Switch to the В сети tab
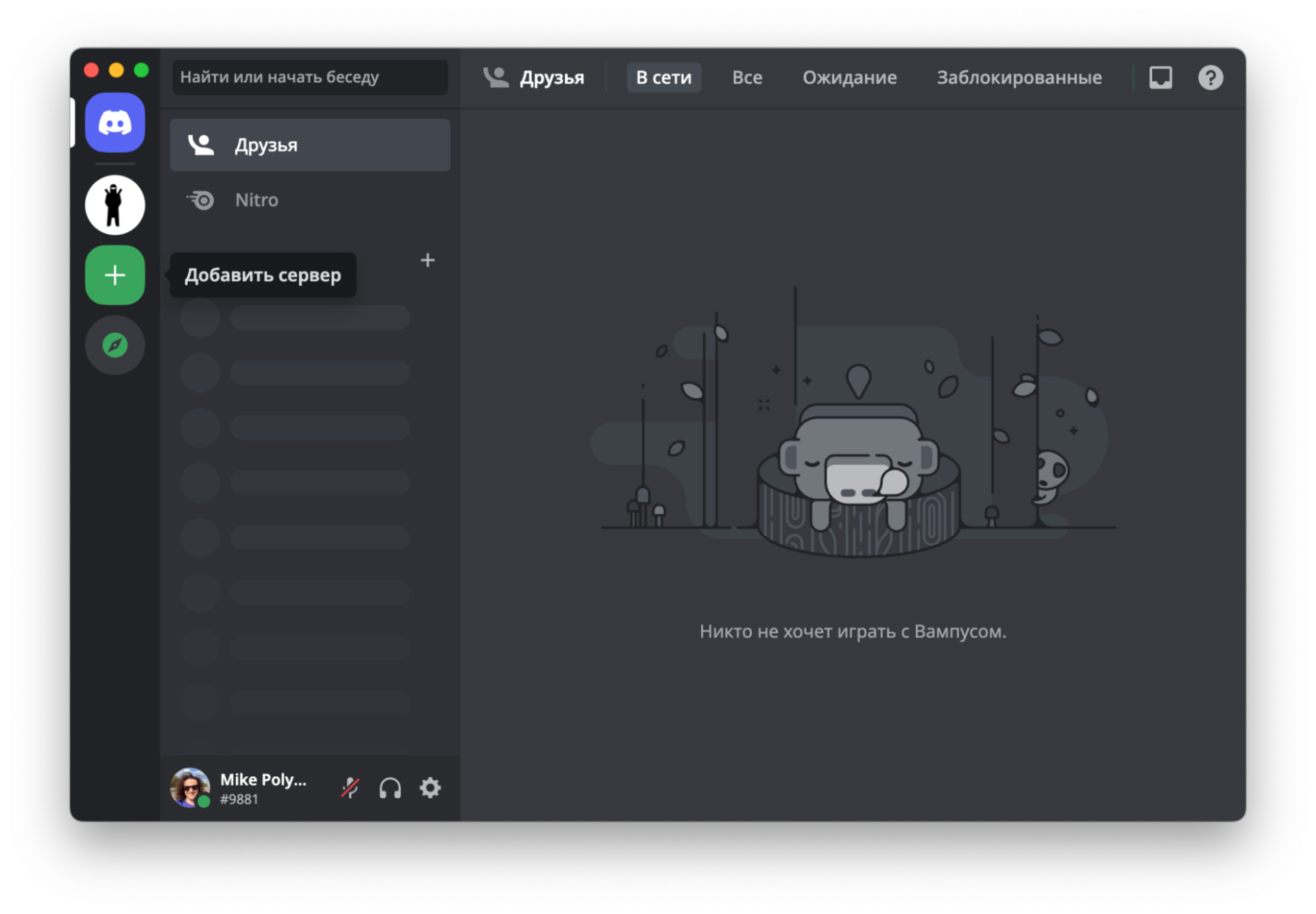Image resolution: width=1316 pixels, height=914 pixels. 663,77
